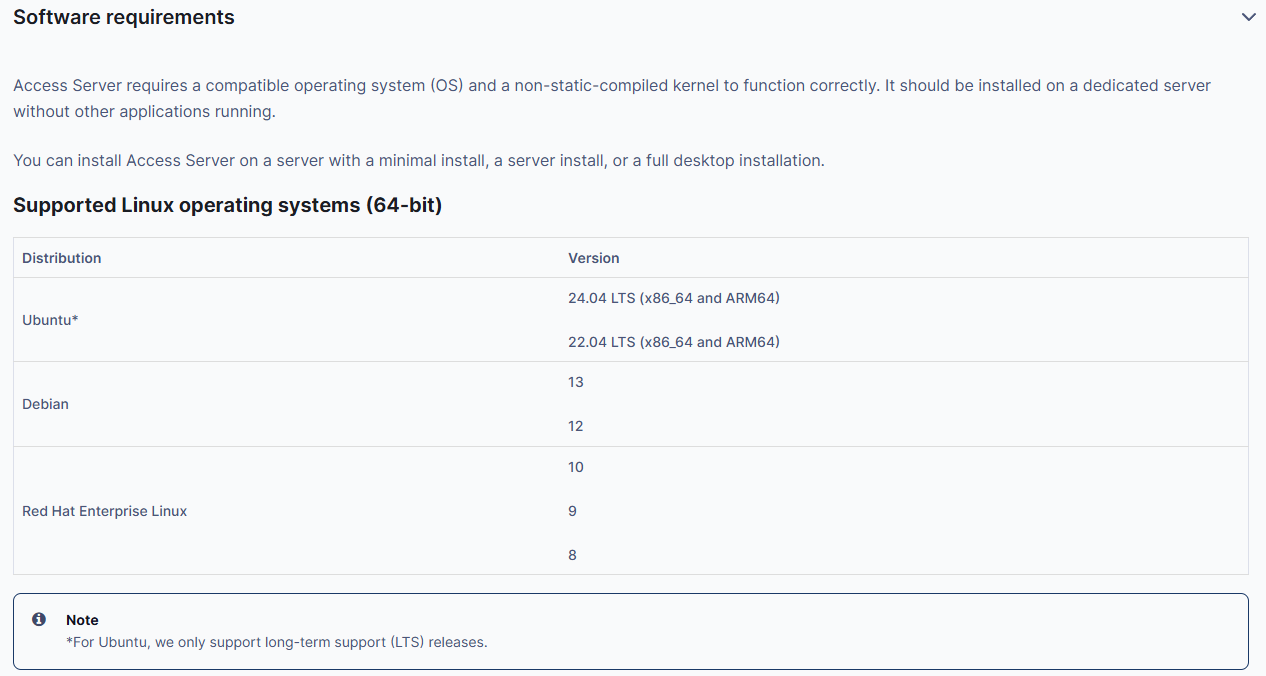The width and height of the screenshot is (1266, 676).
Task: Select Red Hat version 9
Action: (572, 511)
